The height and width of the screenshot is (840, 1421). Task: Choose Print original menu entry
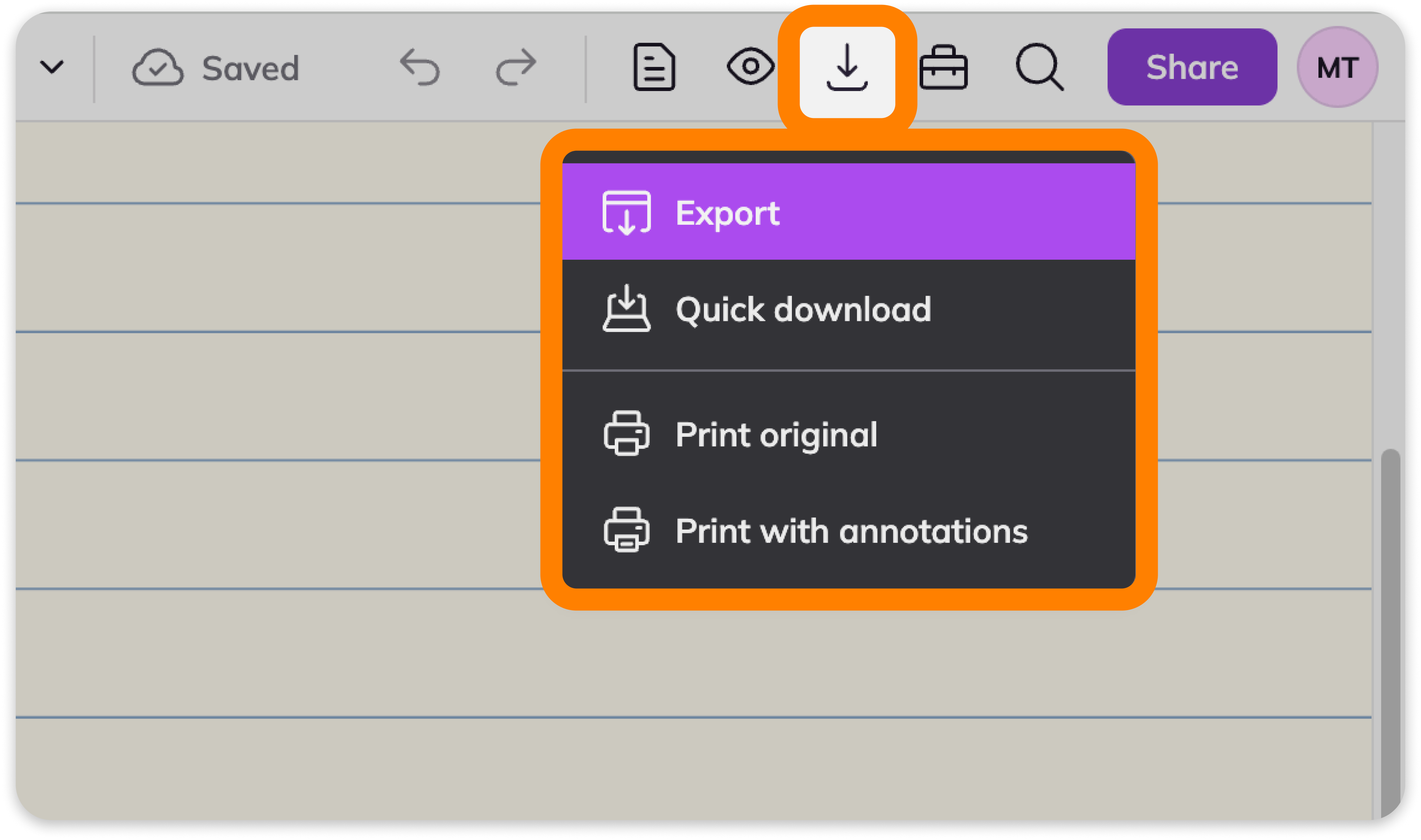[x=849, y=434]
